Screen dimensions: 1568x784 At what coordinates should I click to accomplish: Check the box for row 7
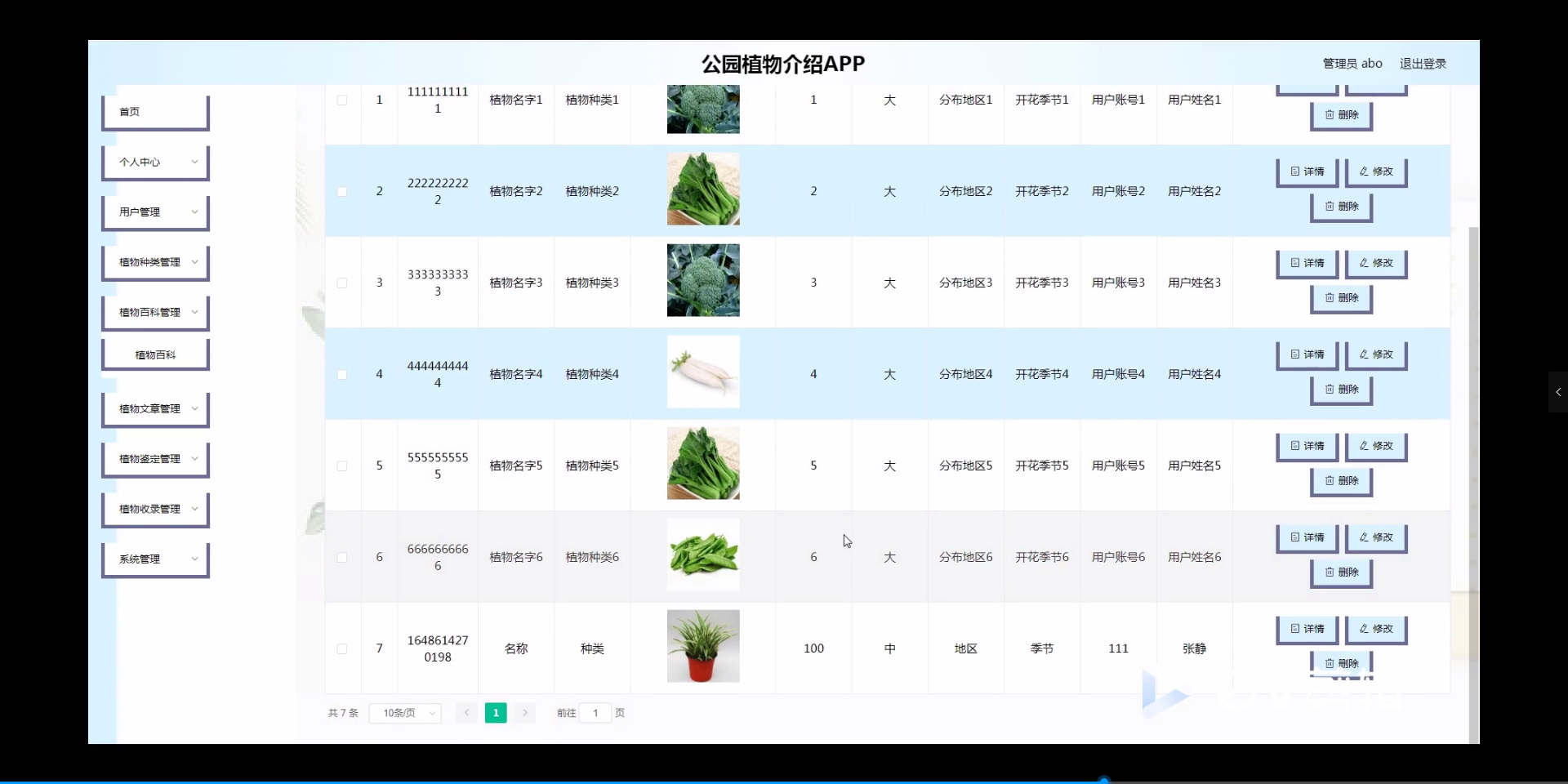point(342,649)
